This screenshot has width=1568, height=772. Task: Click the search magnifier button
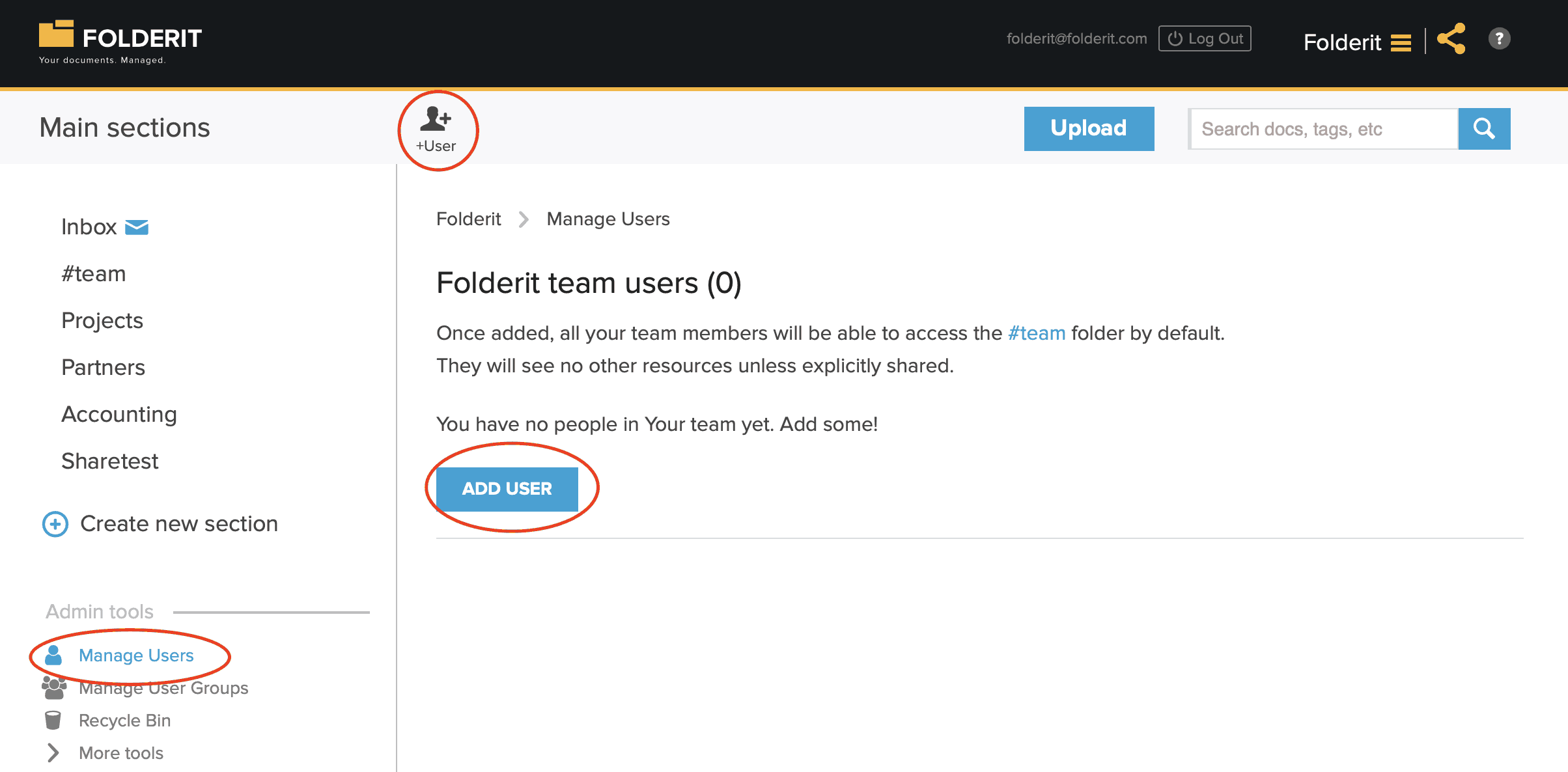click(1484, 128)
